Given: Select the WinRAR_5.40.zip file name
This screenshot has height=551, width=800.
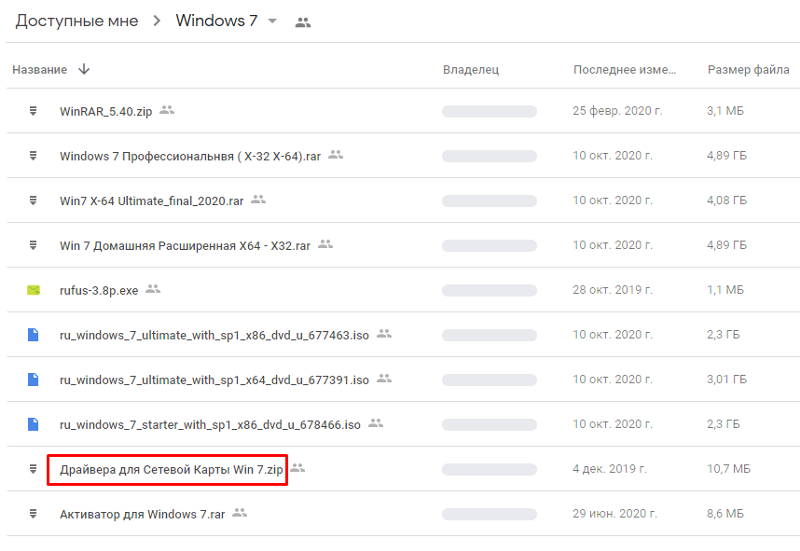Looking at the screenshot, I should pyautogui.click(x=106, y=111).
